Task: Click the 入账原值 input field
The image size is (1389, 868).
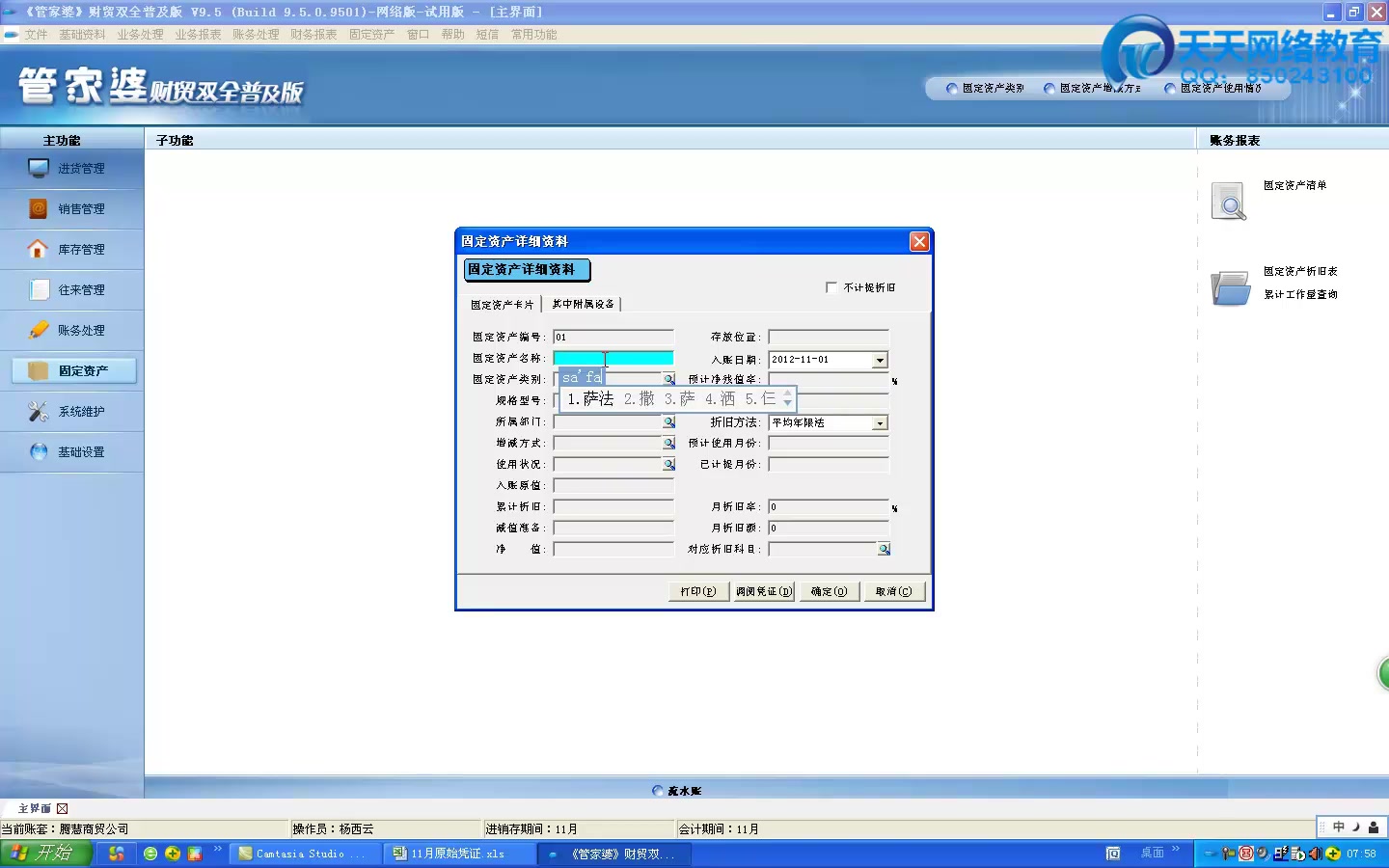Action: click(x=613, y=486)
